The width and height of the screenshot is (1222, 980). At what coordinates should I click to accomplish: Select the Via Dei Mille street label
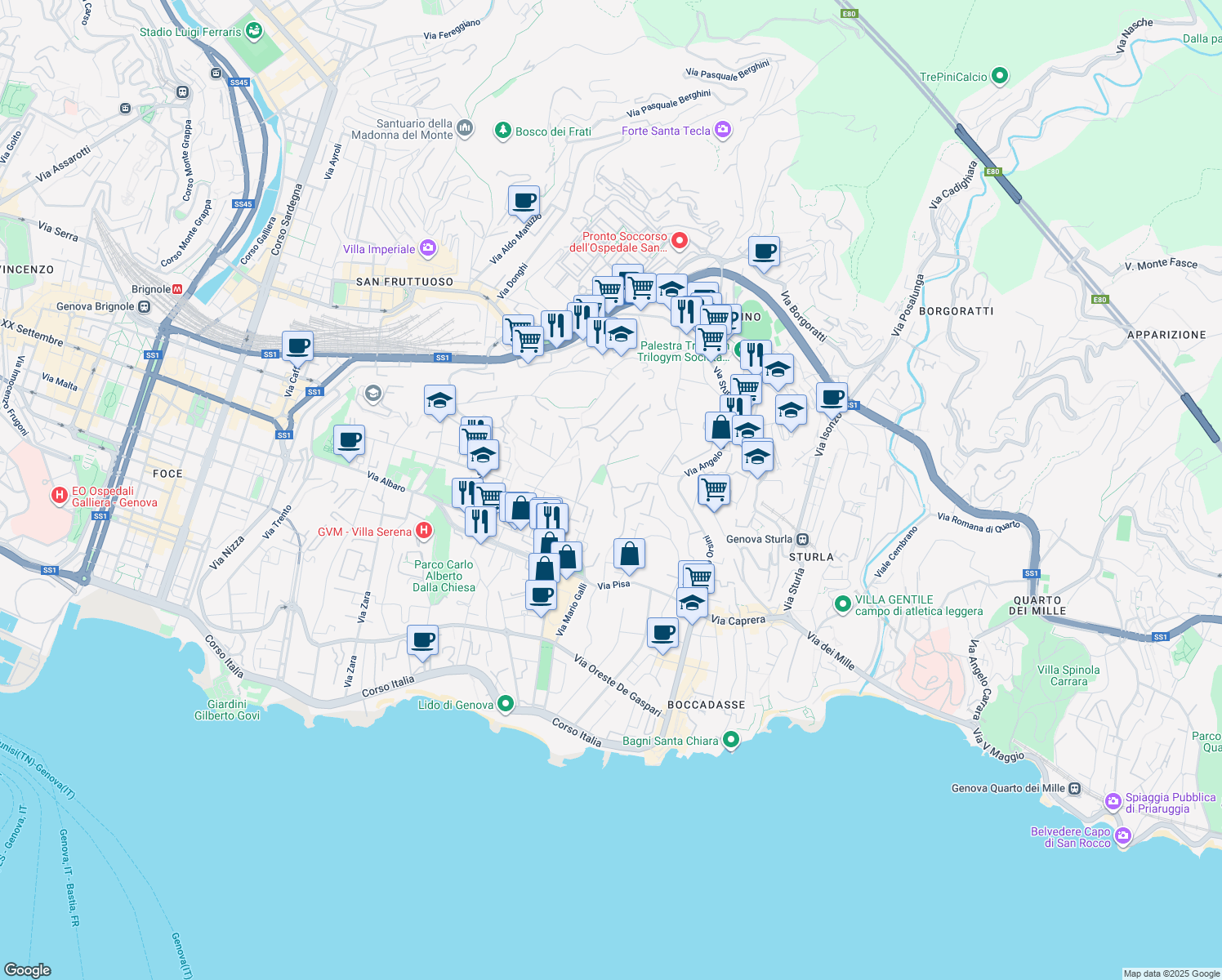[831, 651]
